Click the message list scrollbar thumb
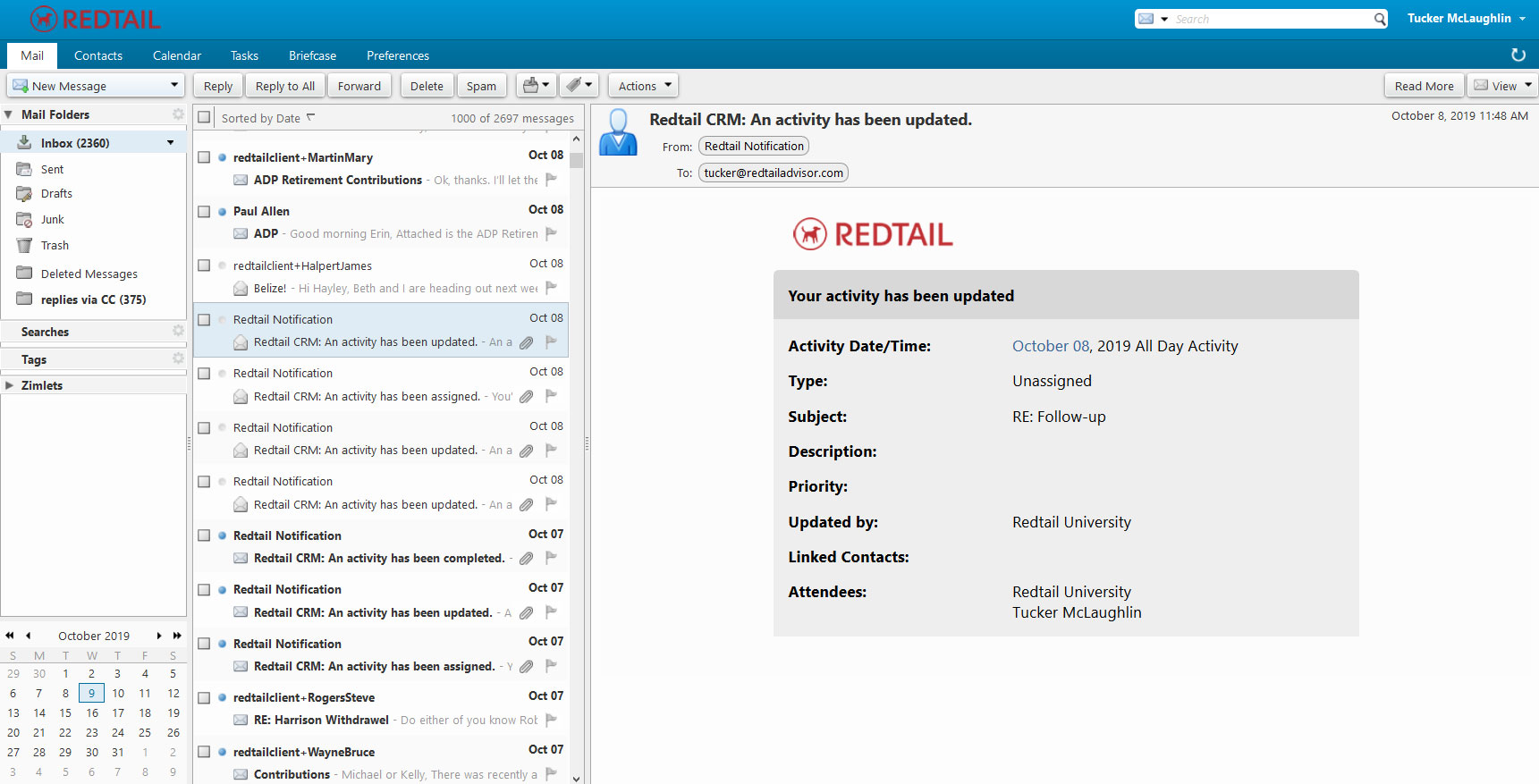The image size is (1539, 784). [576, 160]
